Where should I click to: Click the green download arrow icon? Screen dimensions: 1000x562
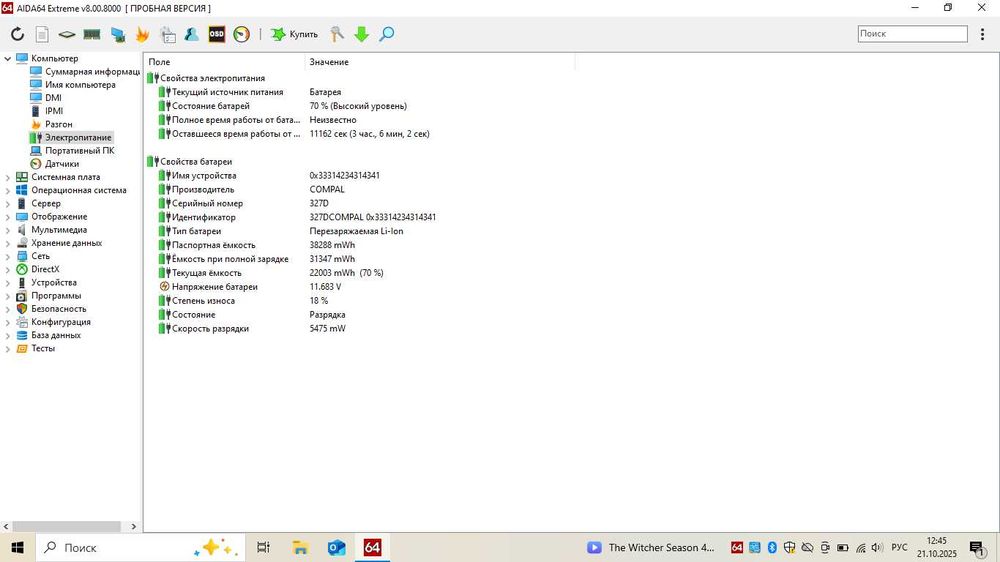click(x=362, y=34)
